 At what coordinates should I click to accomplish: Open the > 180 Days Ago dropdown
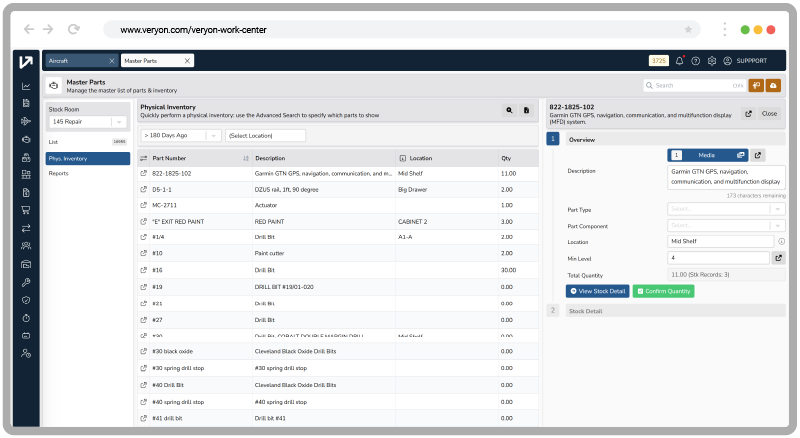[181, 135]
